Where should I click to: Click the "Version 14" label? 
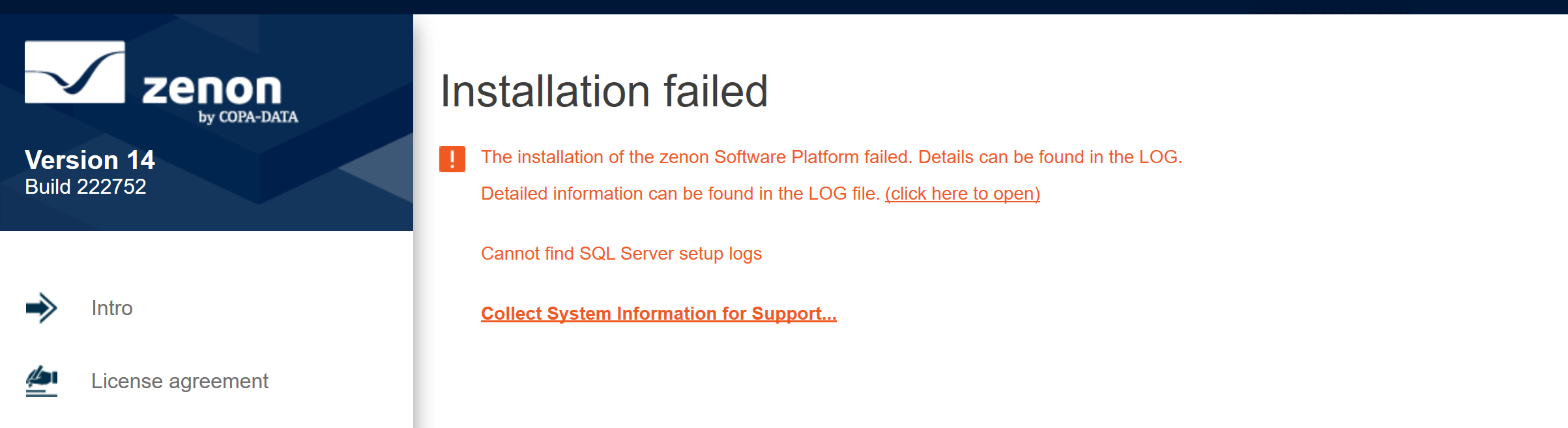pos(90,160)
